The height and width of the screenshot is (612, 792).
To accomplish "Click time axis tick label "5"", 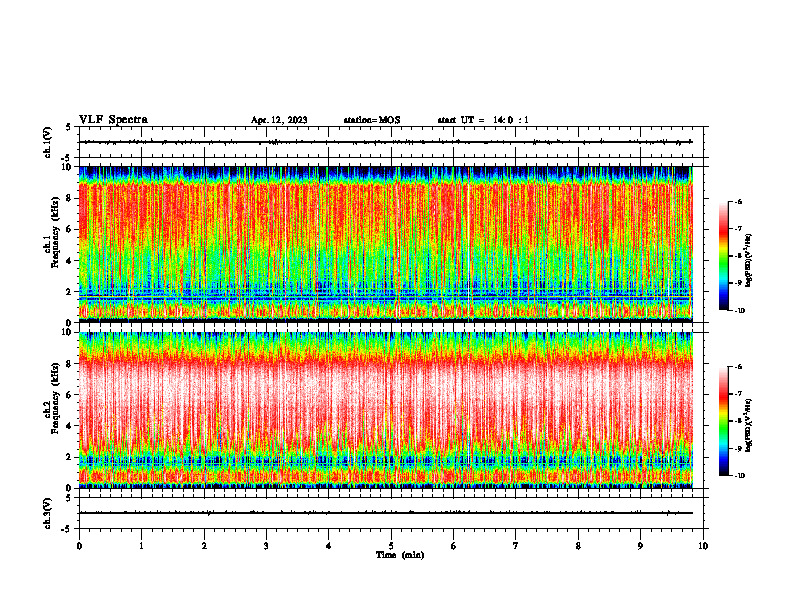I will [x=391, y=546].
